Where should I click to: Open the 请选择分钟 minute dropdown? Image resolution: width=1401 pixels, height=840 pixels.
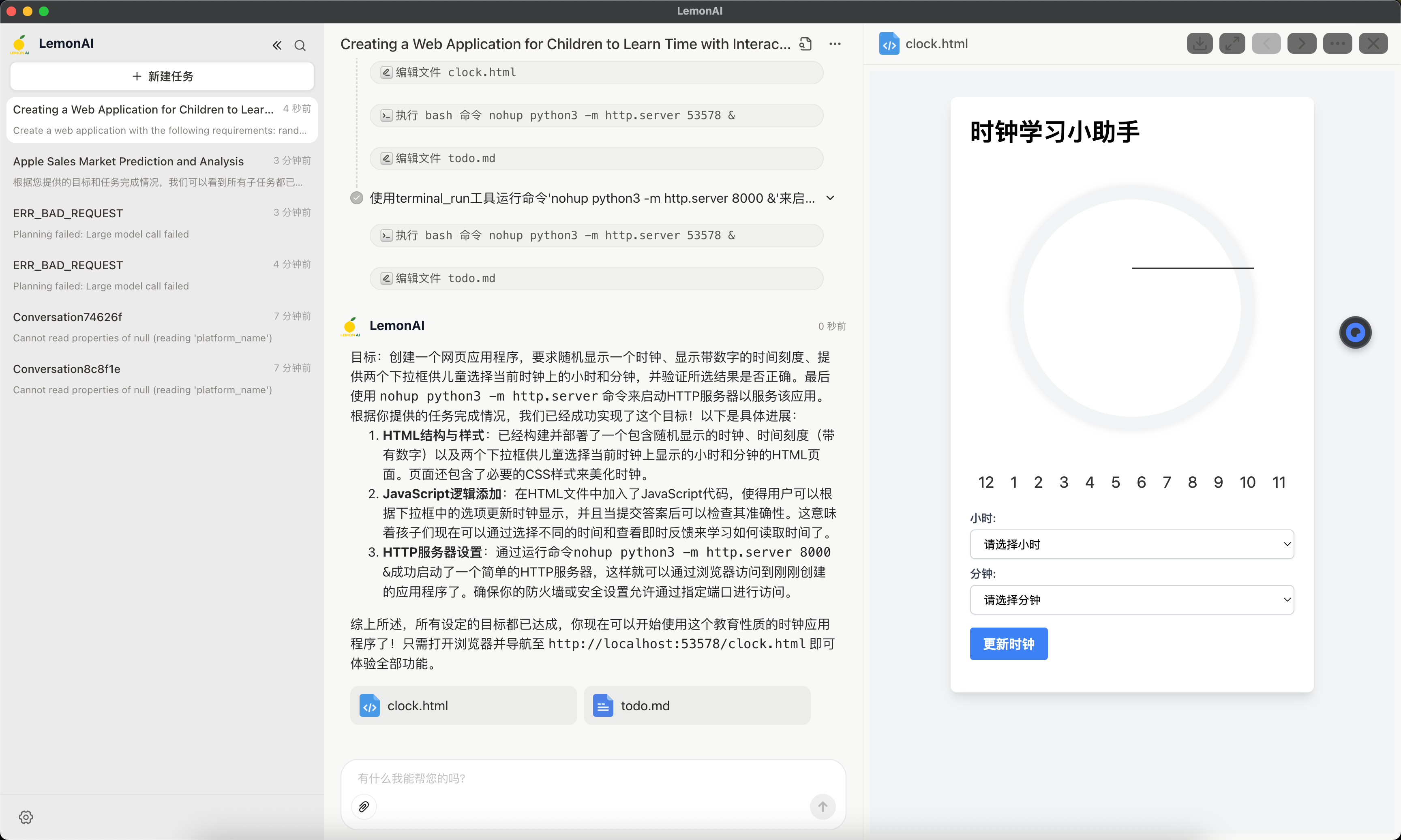pyautogui.click(x=1132, y=600)
